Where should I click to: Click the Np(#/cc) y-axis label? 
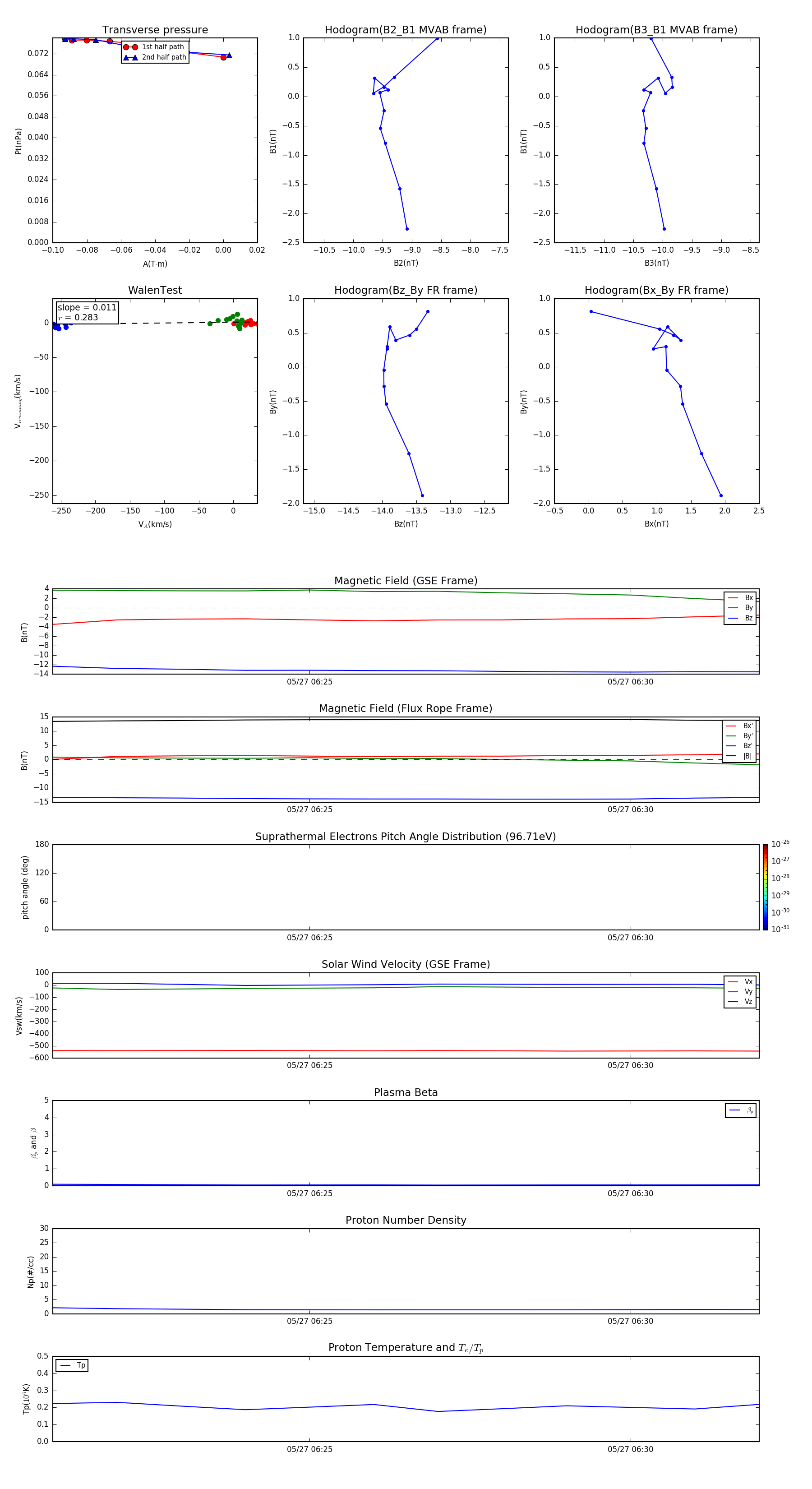[31, 1272]
